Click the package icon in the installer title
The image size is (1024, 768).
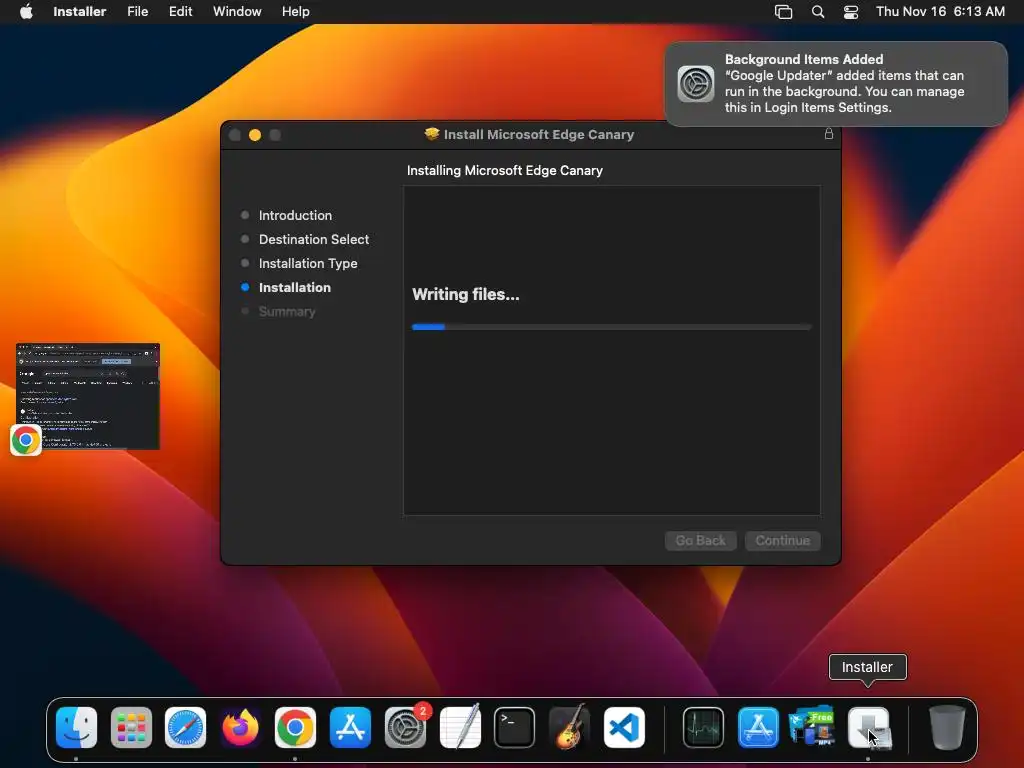pos(432,134)
